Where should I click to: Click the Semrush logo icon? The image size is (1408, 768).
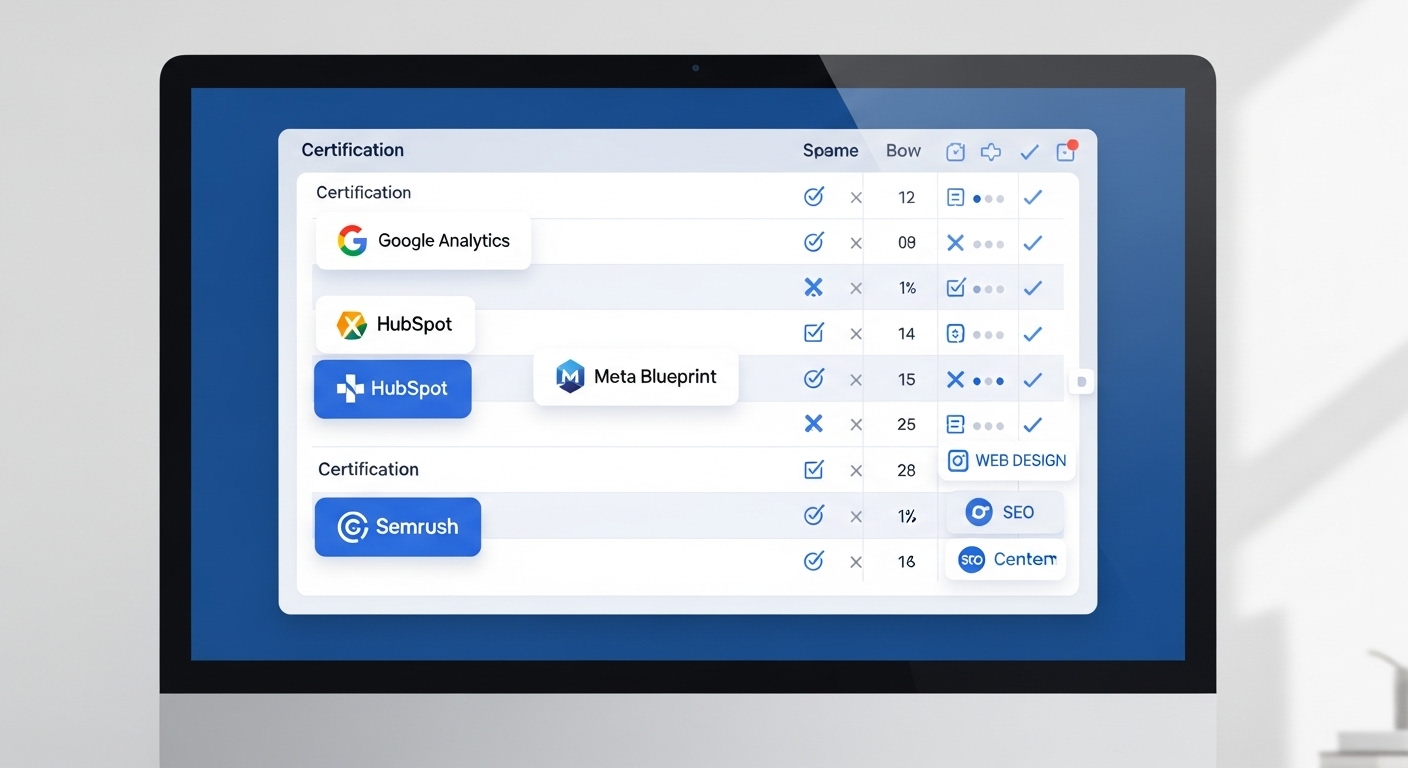353,527
